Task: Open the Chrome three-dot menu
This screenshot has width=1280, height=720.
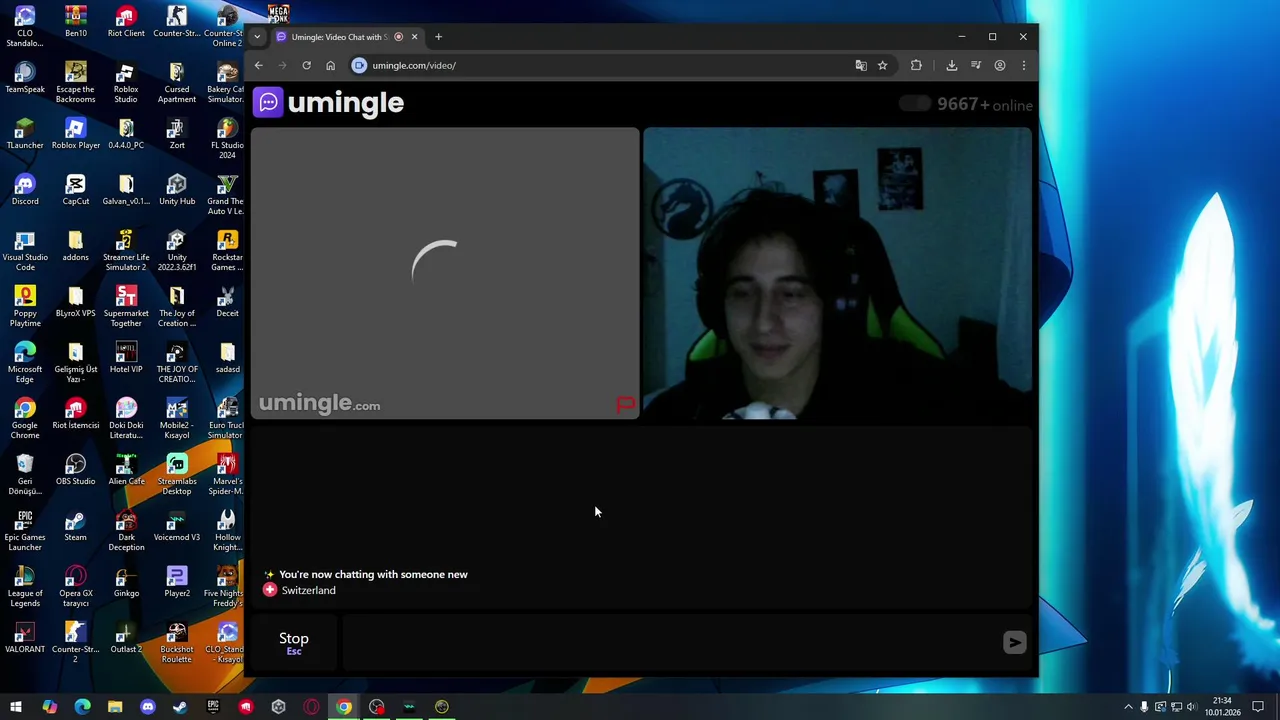Action: pyautogui.click(x=1023, y=66)
